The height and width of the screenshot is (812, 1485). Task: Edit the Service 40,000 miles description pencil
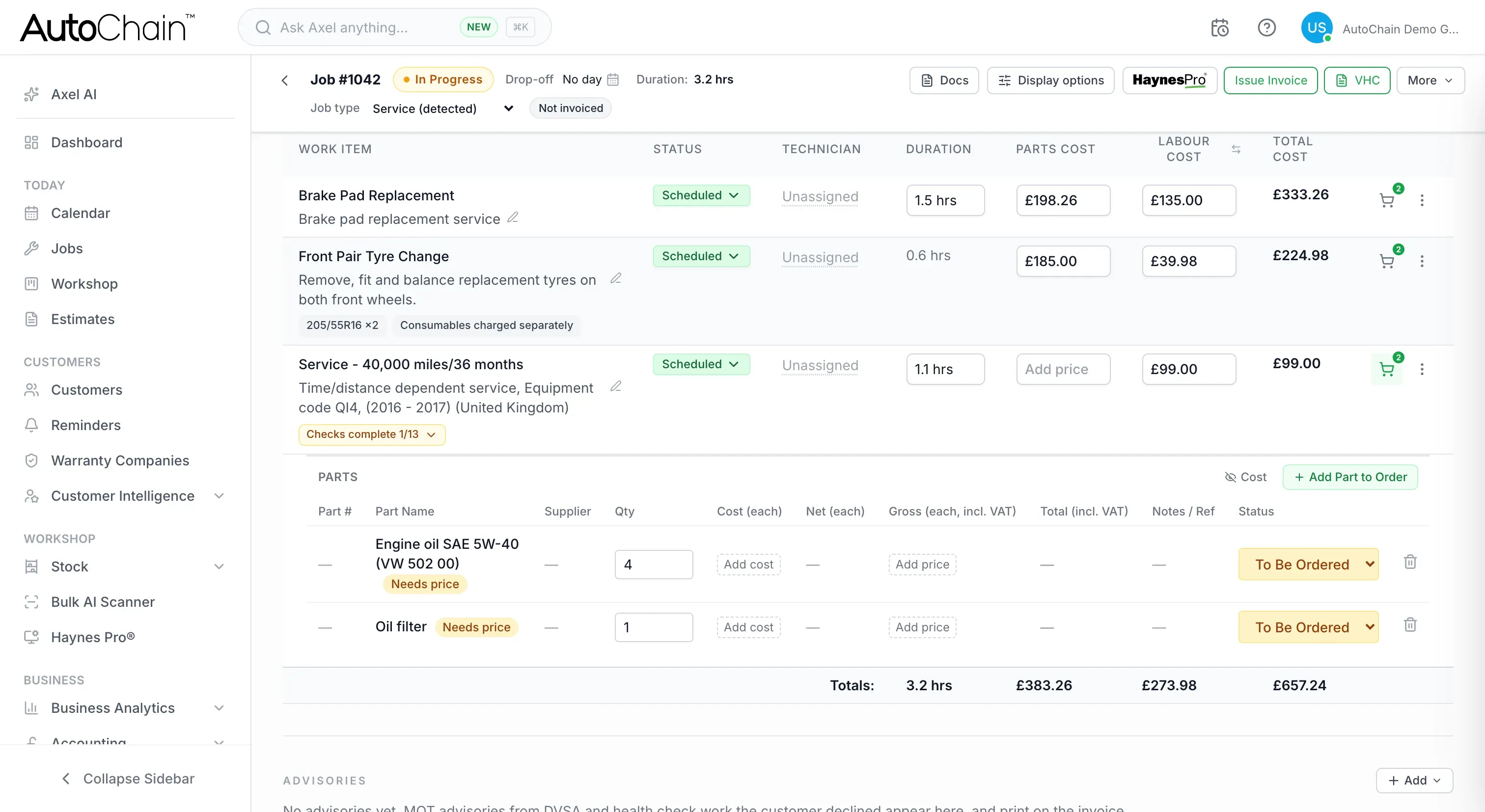616,386
